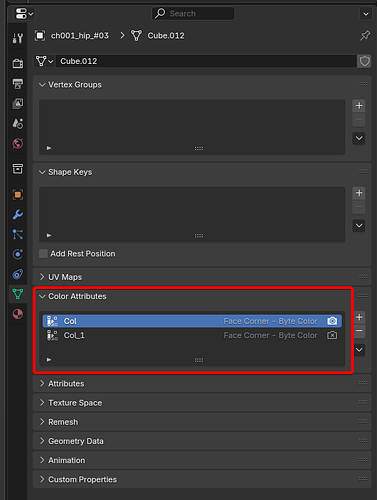Screen dimensions: 377x500
Task: Open the Tool properties tab
Action: [x=18, y=38]
